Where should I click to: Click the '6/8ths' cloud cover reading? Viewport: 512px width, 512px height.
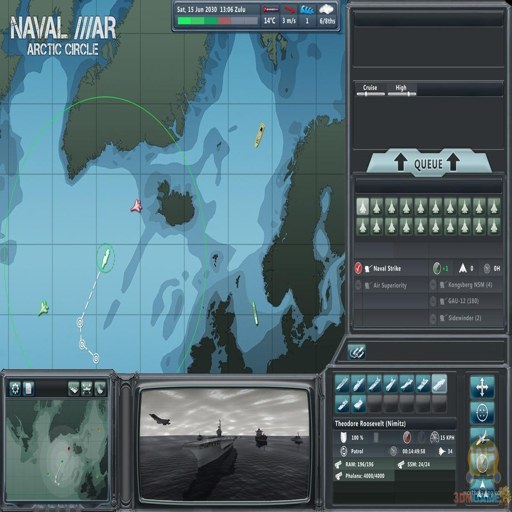pos(327,21)
